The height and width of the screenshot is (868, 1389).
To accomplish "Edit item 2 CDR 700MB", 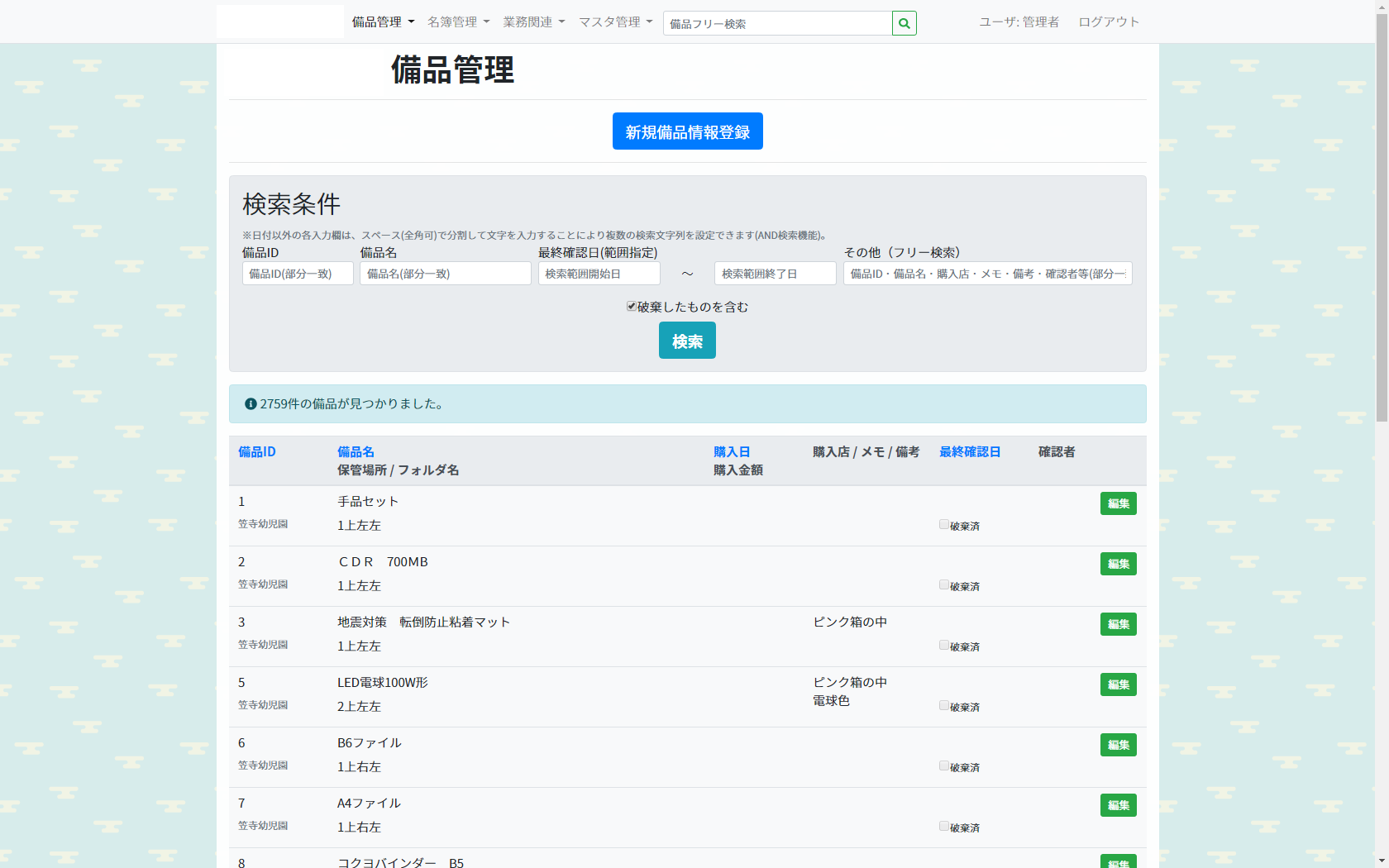I will 1119,564.
